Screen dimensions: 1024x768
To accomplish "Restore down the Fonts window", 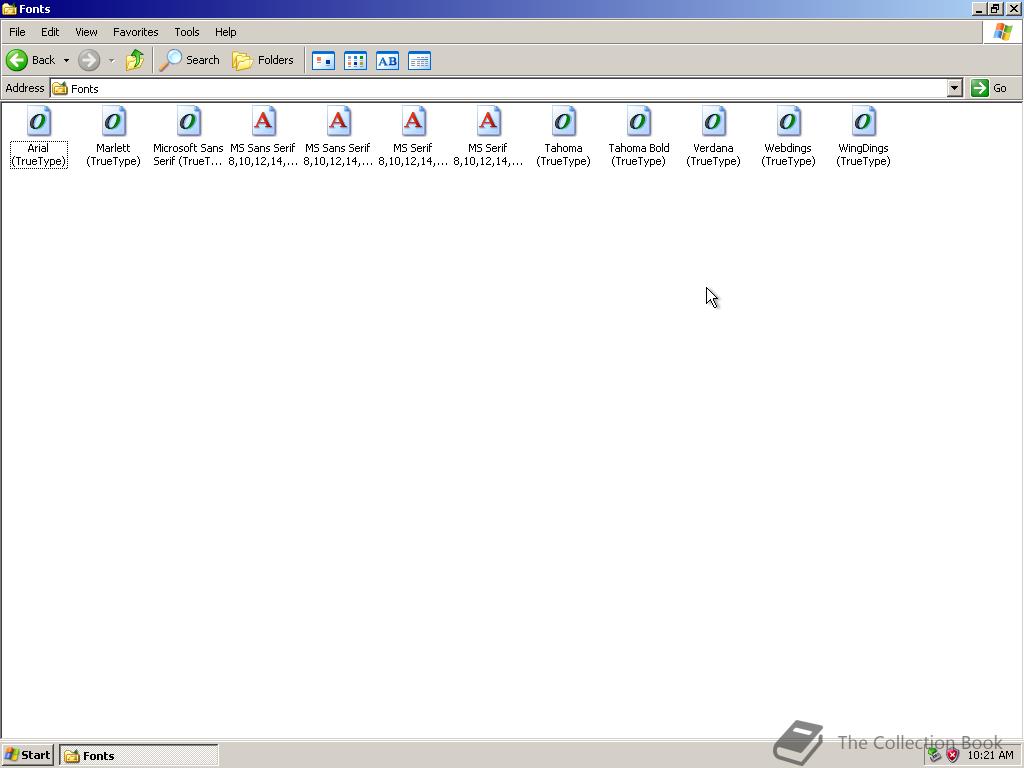I will 995,9.
